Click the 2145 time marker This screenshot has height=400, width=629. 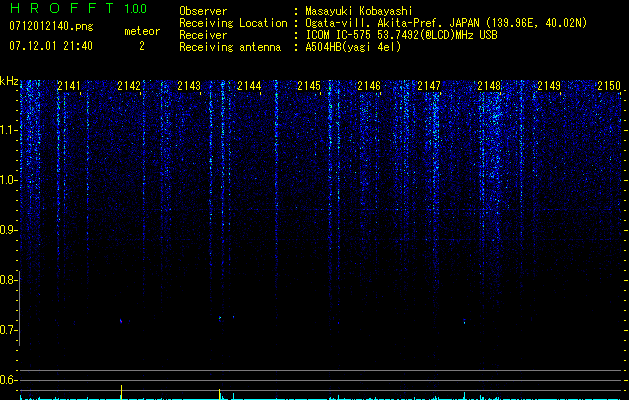[309, 86]
